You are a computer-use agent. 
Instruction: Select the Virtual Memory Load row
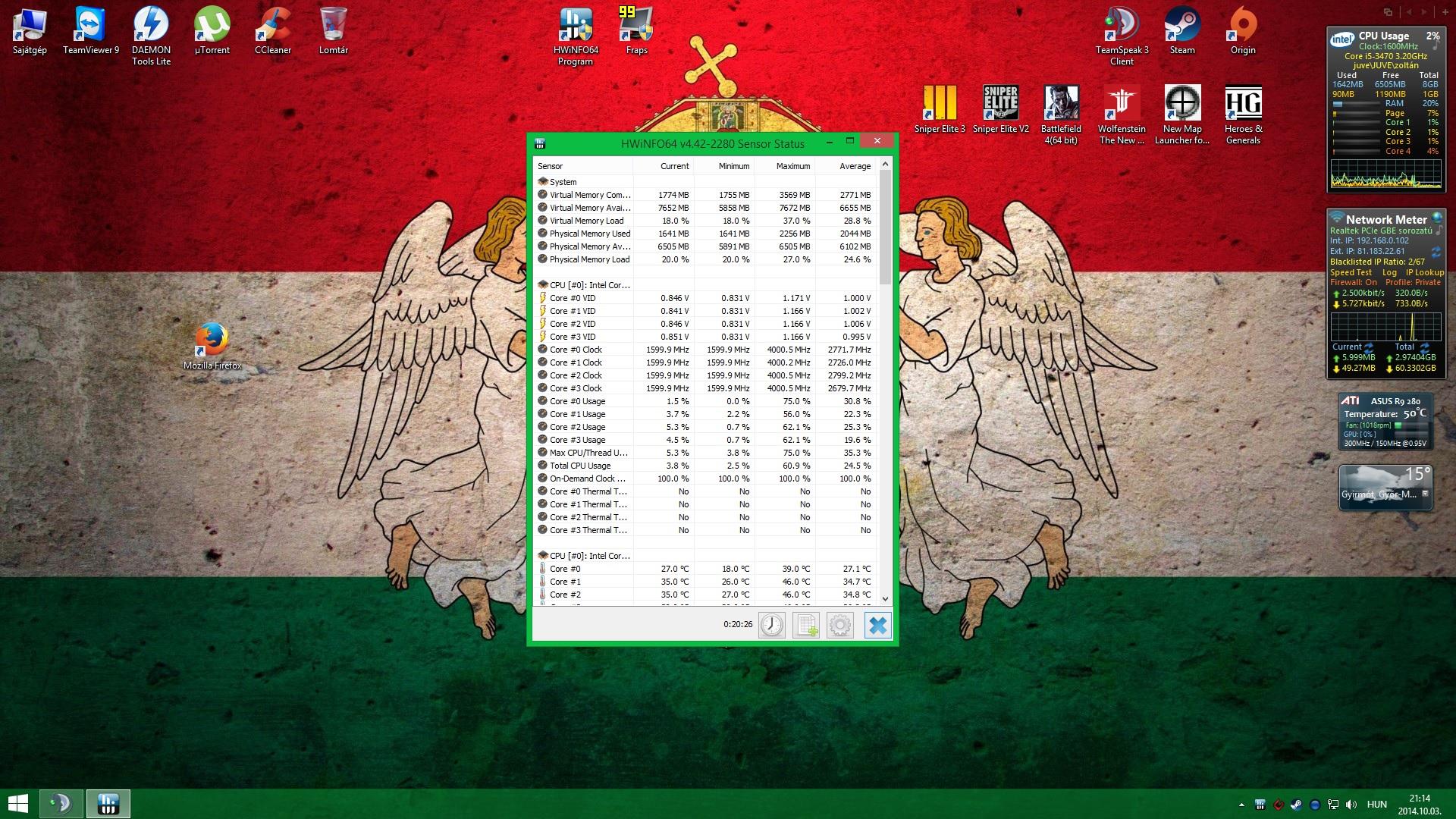(x=705, y=221)
